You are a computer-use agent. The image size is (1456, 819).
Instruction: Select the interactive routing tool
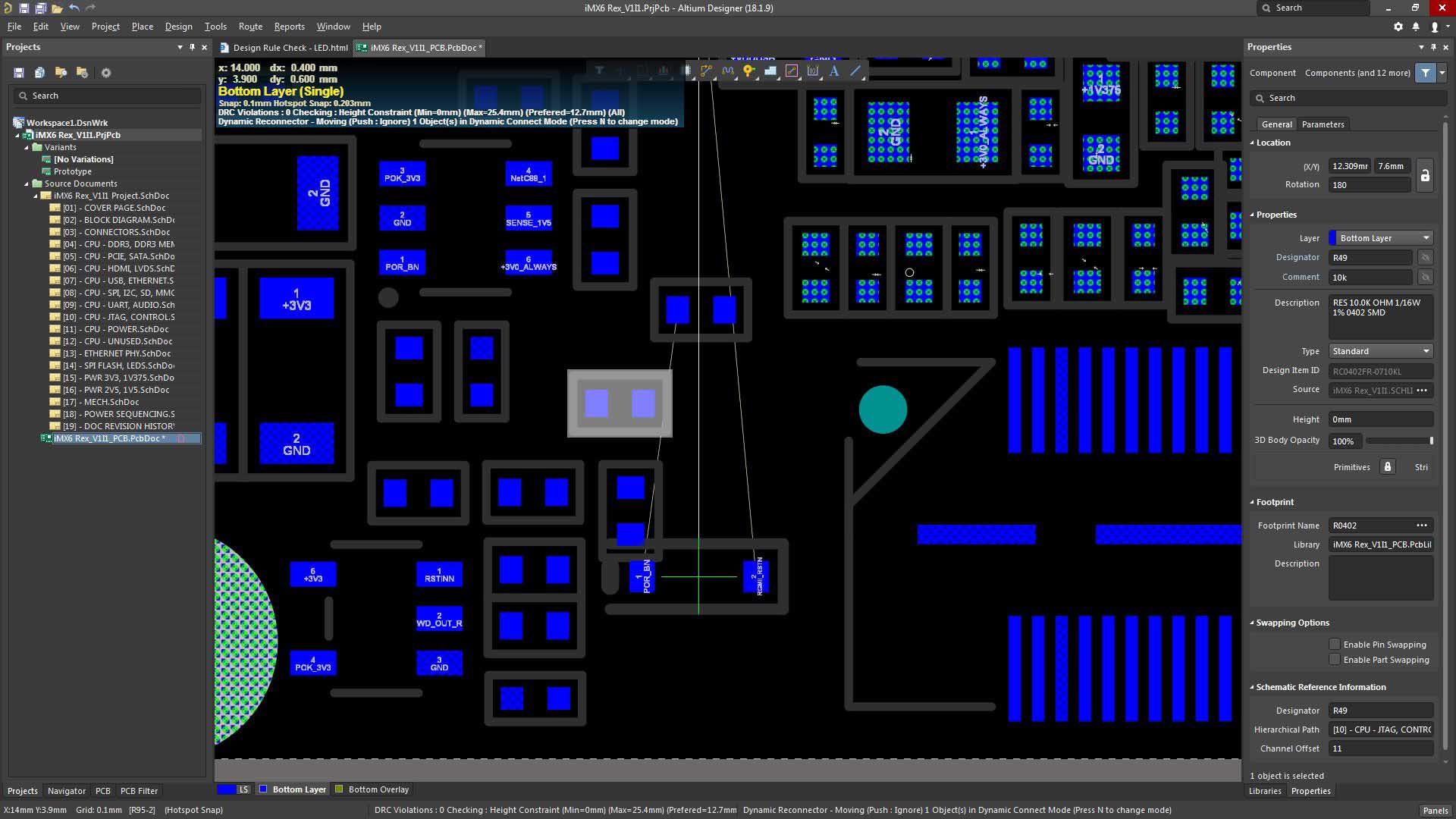[x=707, y=71]
